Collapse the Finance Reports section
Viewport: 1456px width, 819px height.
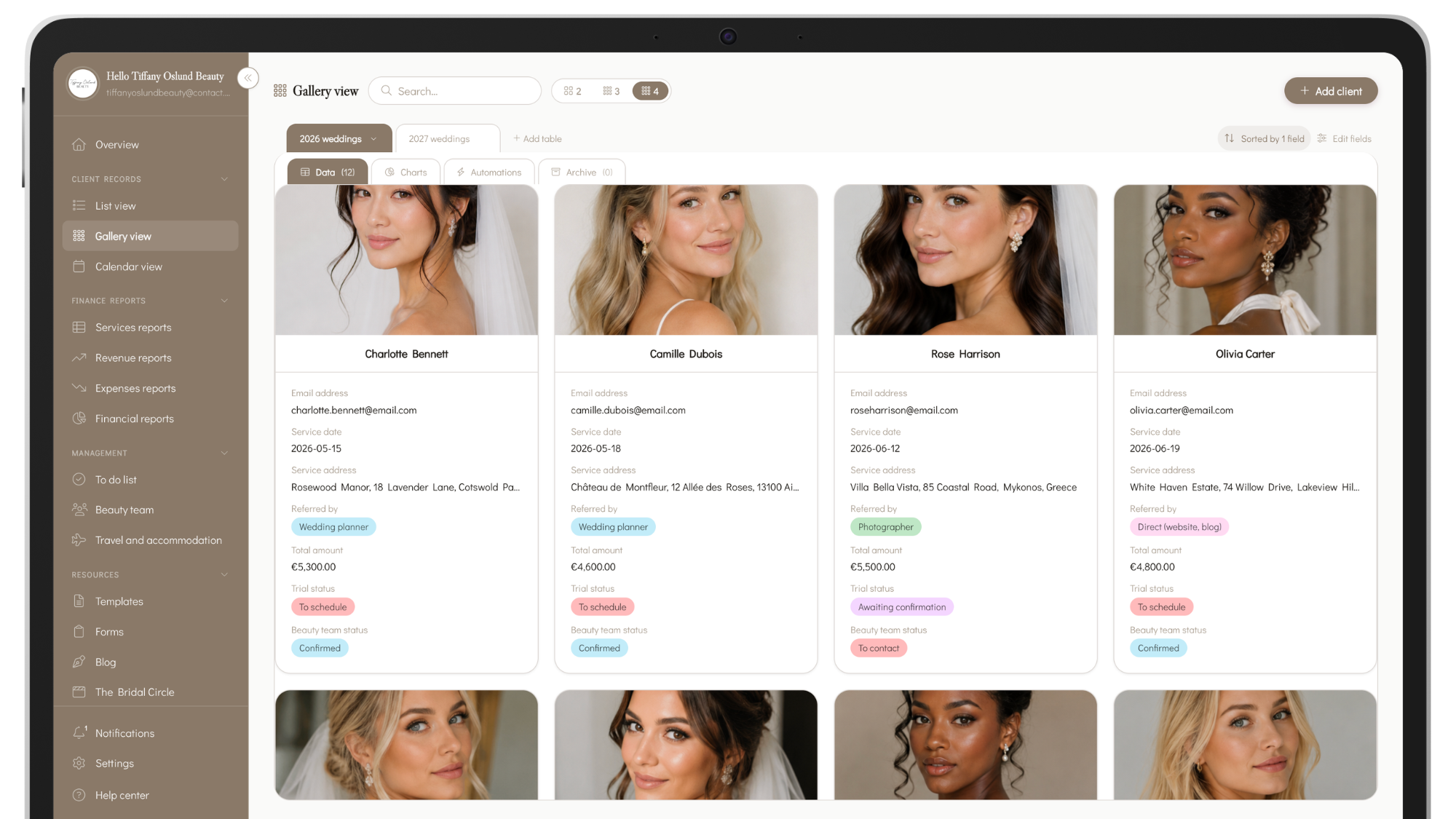coord(224,301)
